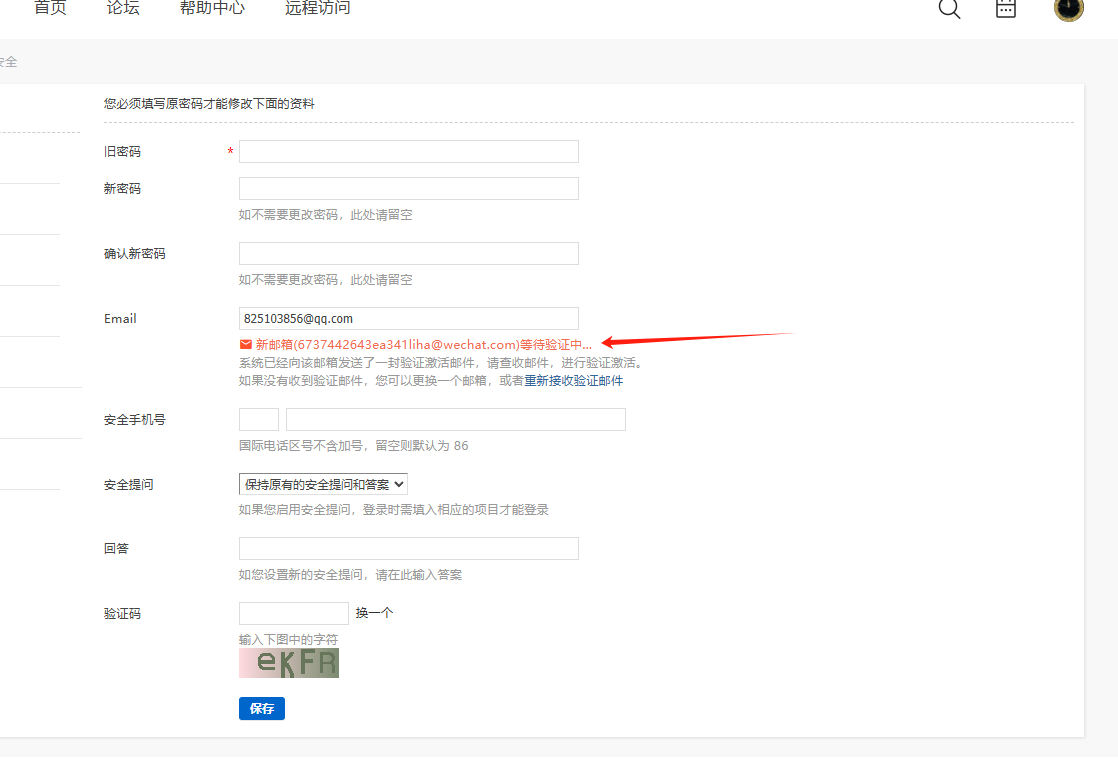Open the 论坛 navigation item
The height and width of the screenshot is (775, 1118).
123,8
